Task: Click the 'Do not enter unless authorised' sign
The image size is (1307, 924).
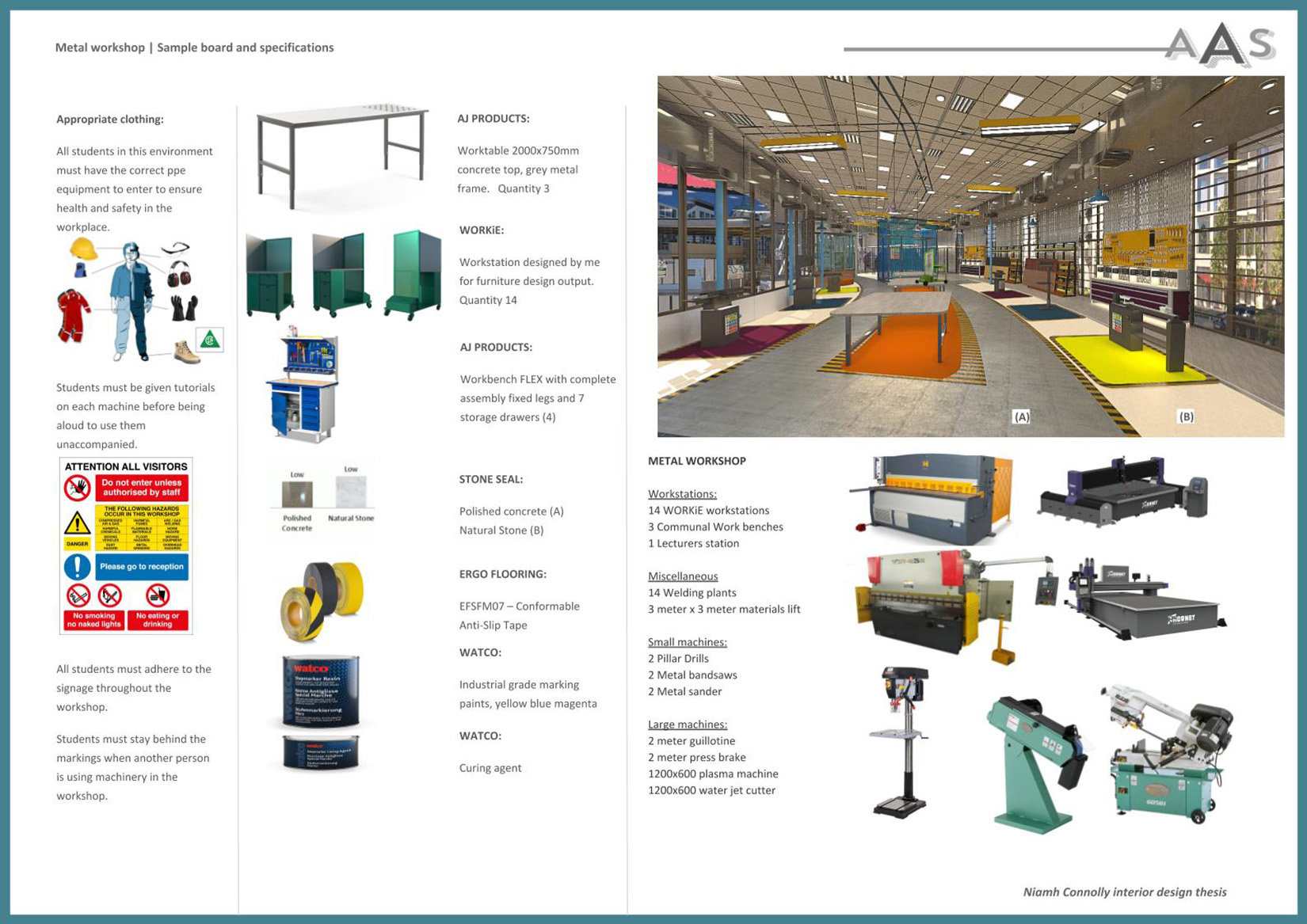Action: point(141,488)
